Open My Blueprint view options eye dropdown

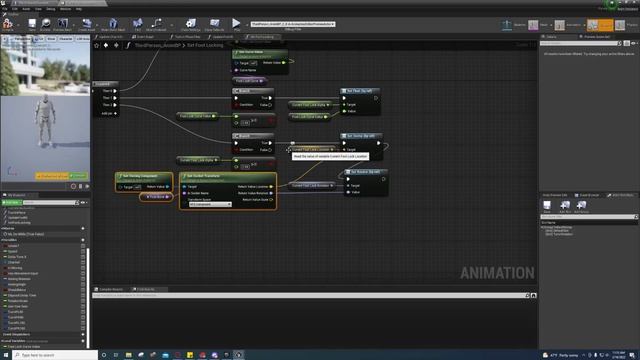pyautogui.click(x=84, y=202)
